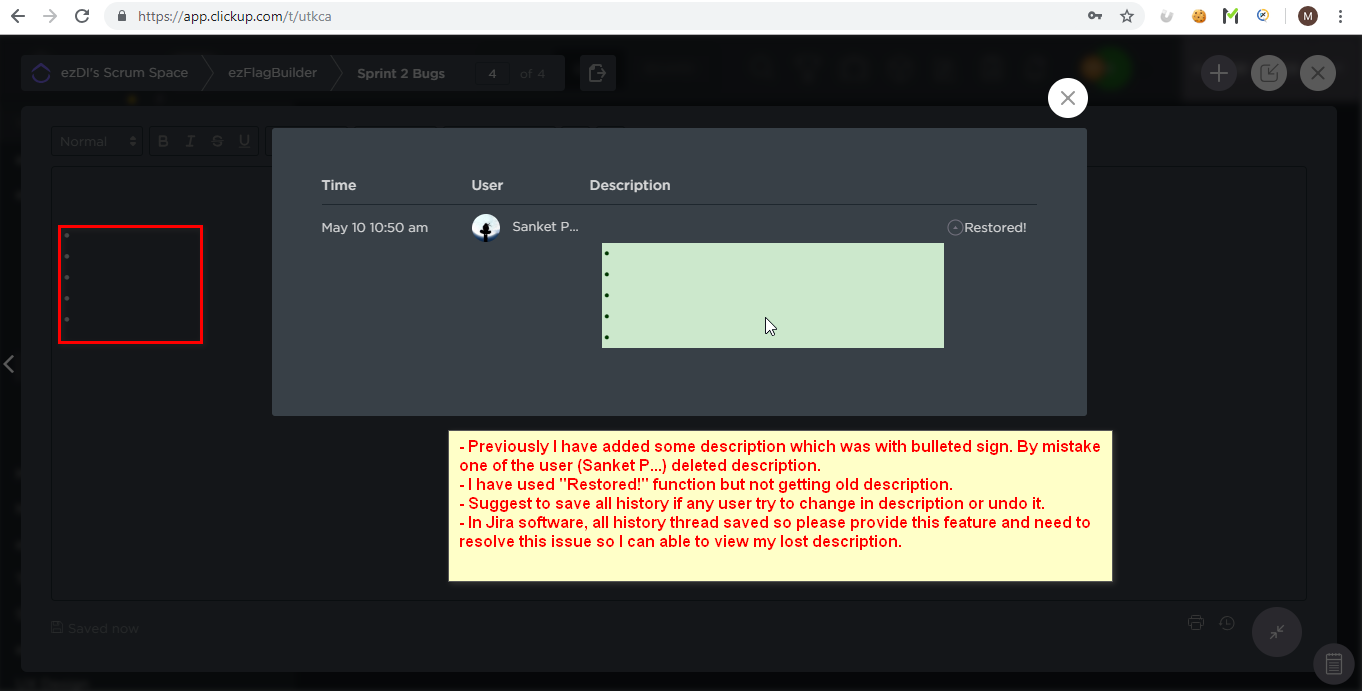
Task: Close the task view with grey X
Action: [1317, 73]
